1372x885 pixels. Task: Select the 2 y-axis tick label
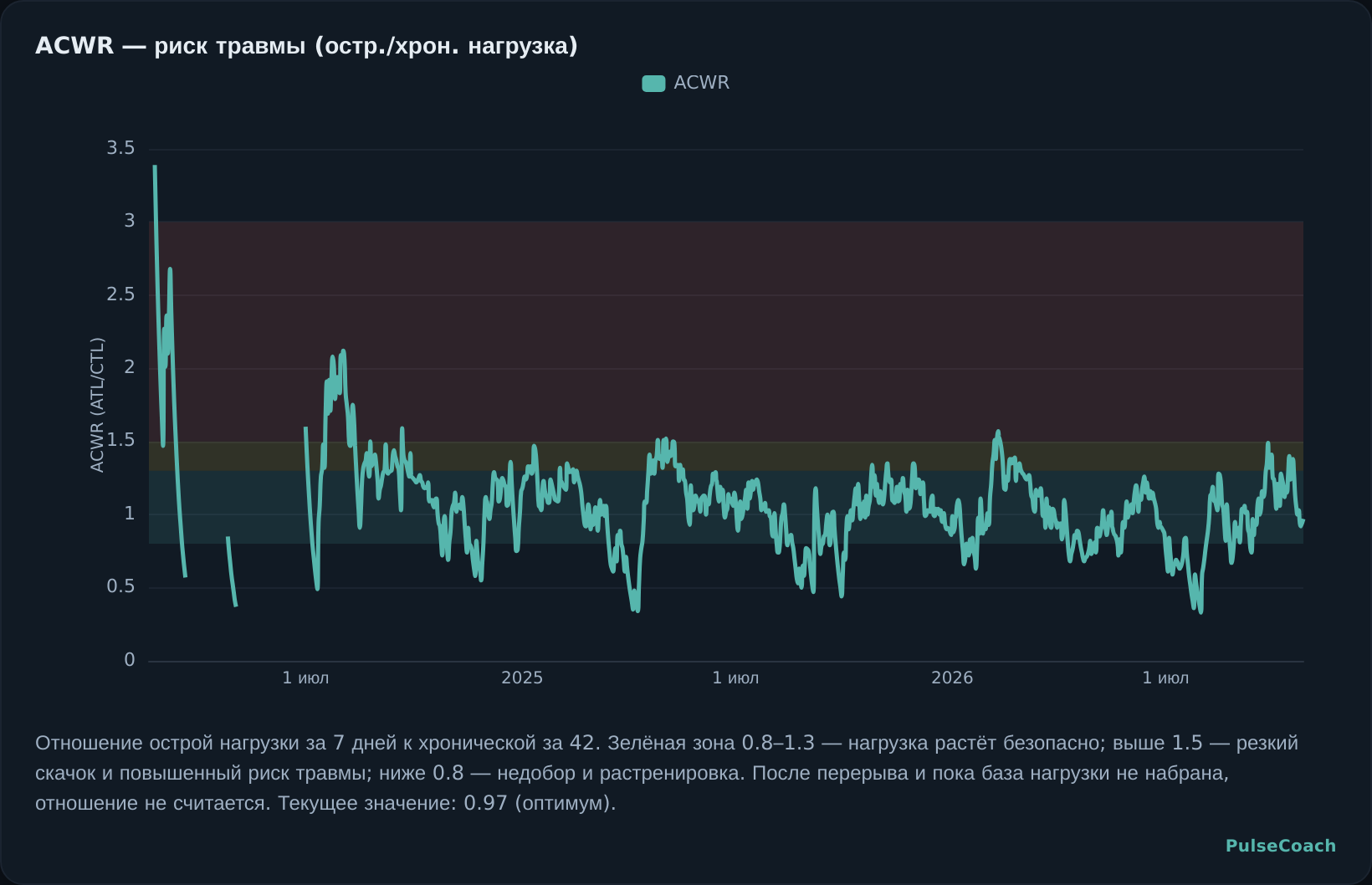click(x=130, y=367)
